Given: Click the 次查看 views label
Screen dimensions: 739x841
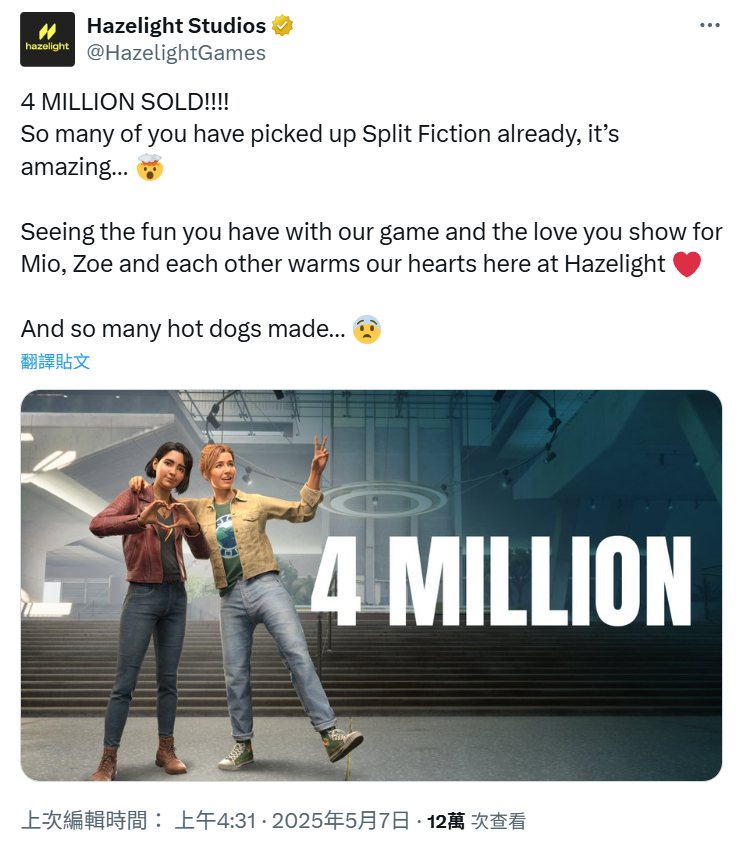Looking at the screenshot, I should pyautogui.click(x=498, y=821).
